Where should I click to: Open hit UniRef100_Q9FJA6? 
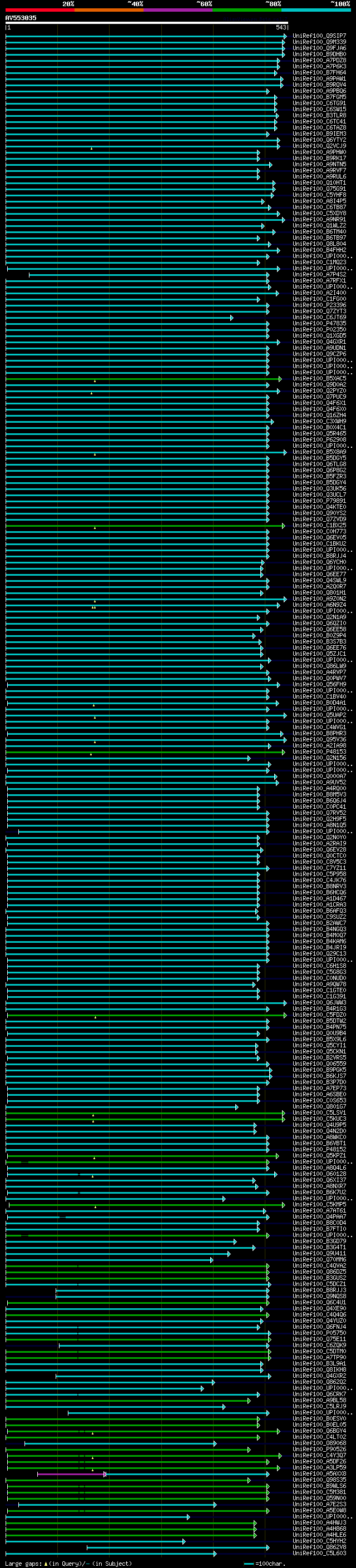tap(319, 48)
